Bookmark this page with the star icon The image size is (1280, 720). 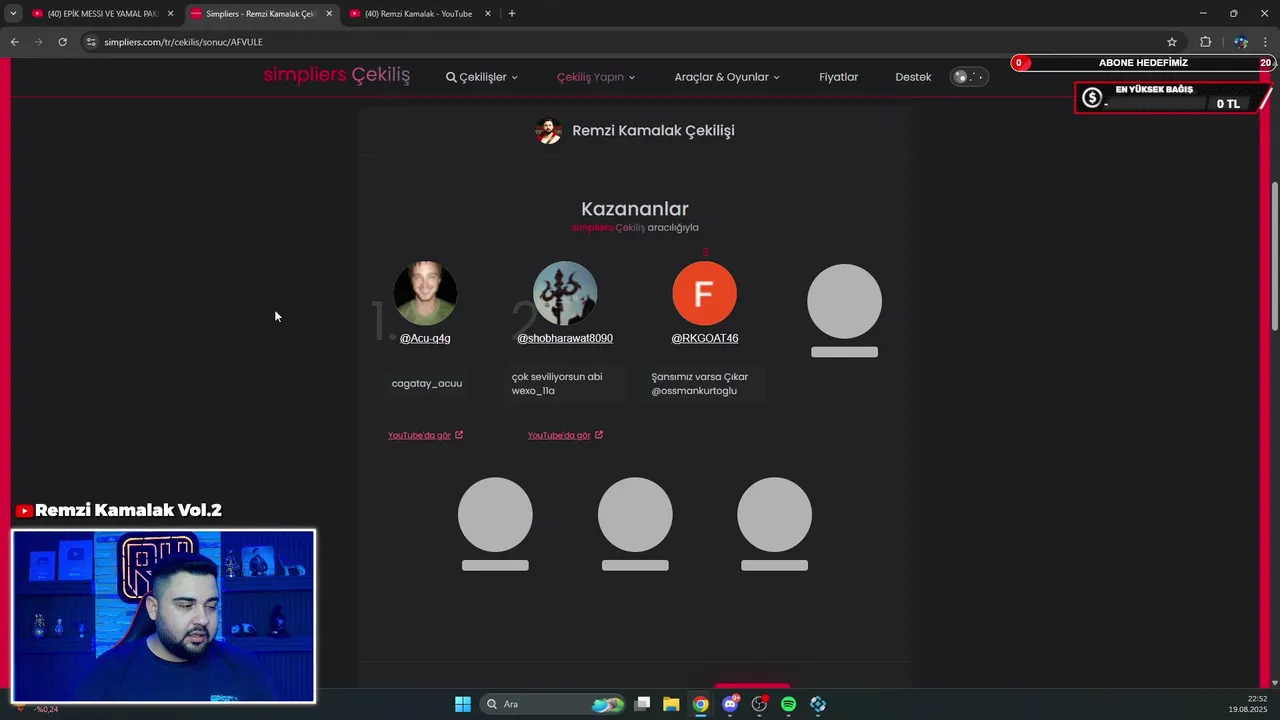tap(1172, 42)
